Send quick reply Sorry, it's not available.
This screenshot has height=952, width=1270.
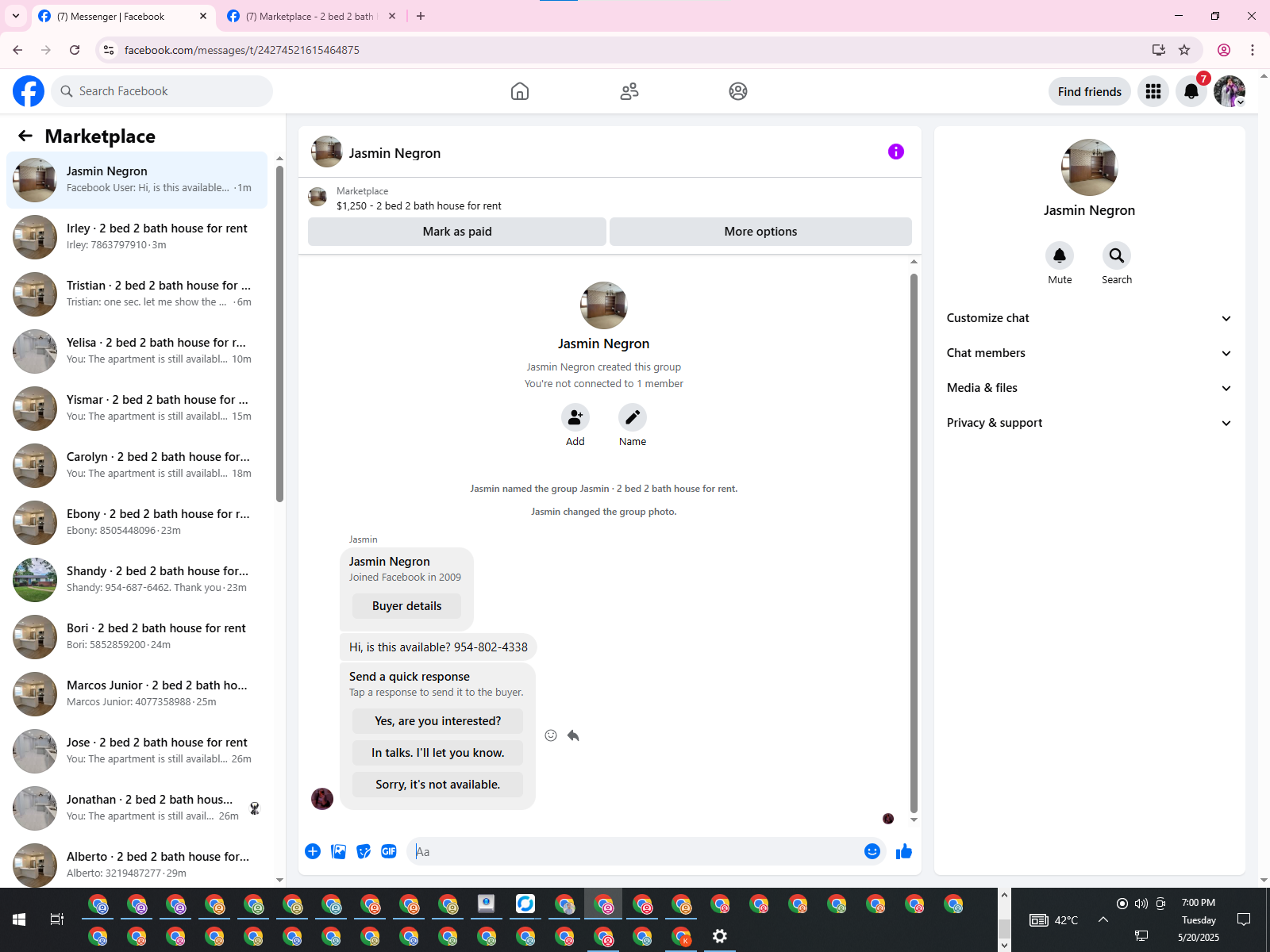[x=437, y=785]
